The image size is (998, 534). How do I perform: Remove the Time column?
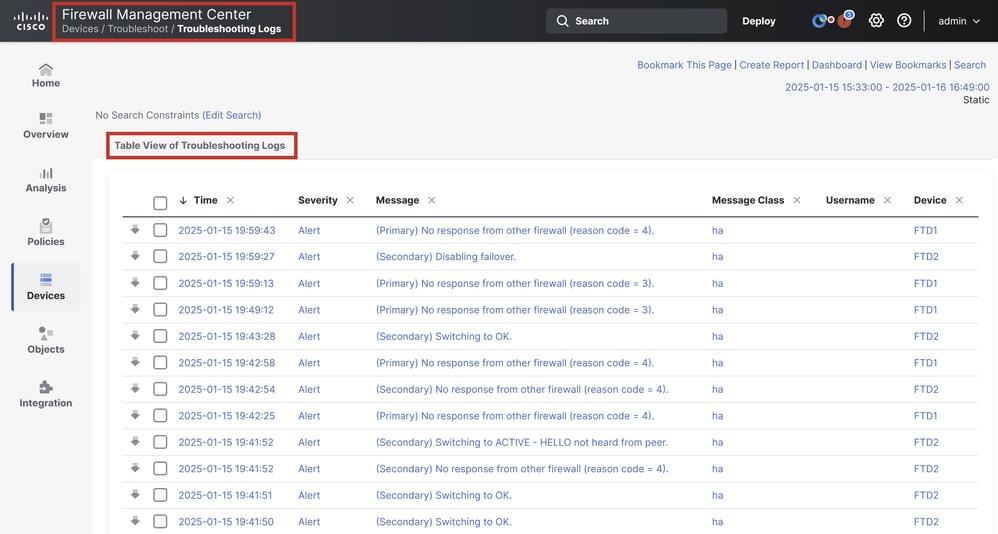point(230,200)
